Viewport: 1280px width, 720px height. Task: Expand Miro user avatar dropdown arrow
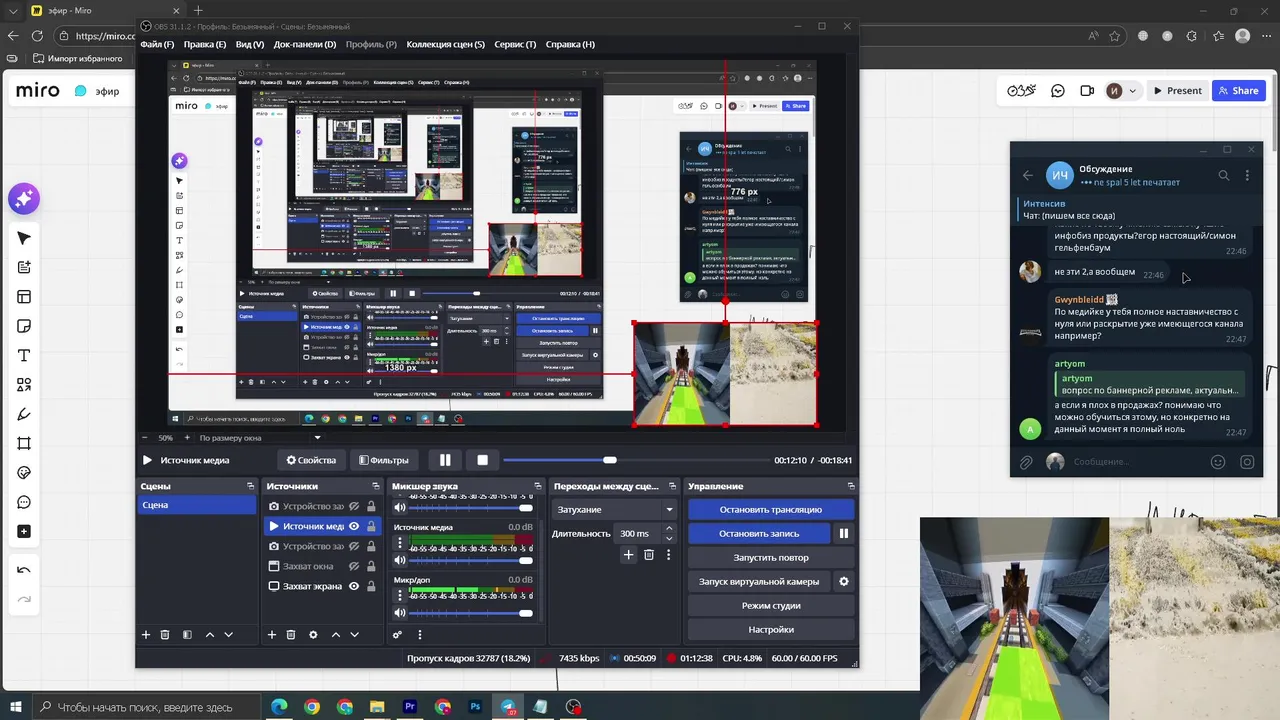(1133, 91)
